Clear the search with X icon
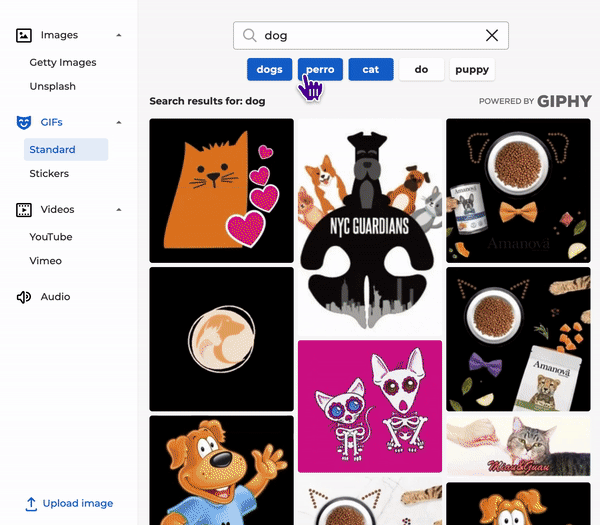This screenshot has height=525, width=600. [x=492, y=36]
